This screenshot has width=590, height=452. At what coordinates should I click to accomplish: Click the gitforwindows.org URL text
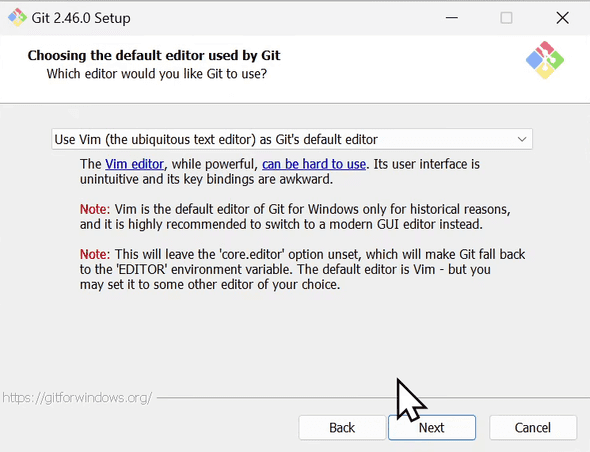pyautogui.click(x=77, y=397)
